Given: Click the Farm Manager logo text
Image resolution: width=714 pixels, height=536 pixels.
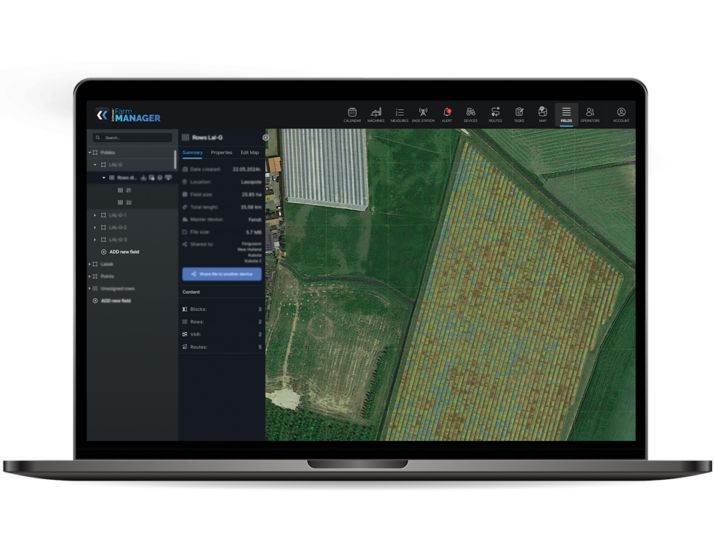Looking at the screenshot, I should pos(137,116).
